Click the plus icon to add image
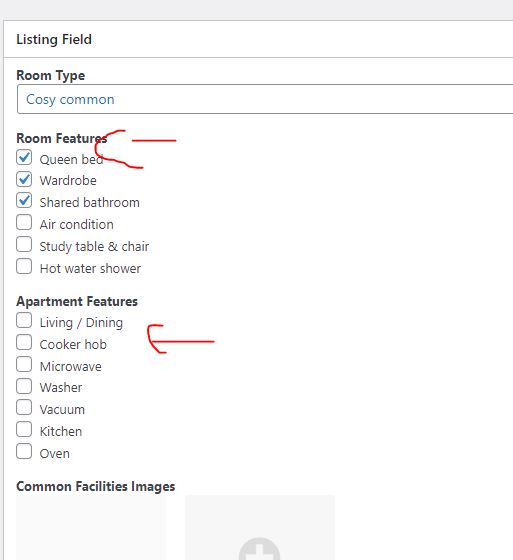The image size is (513, 560). (x=259, y=549)
